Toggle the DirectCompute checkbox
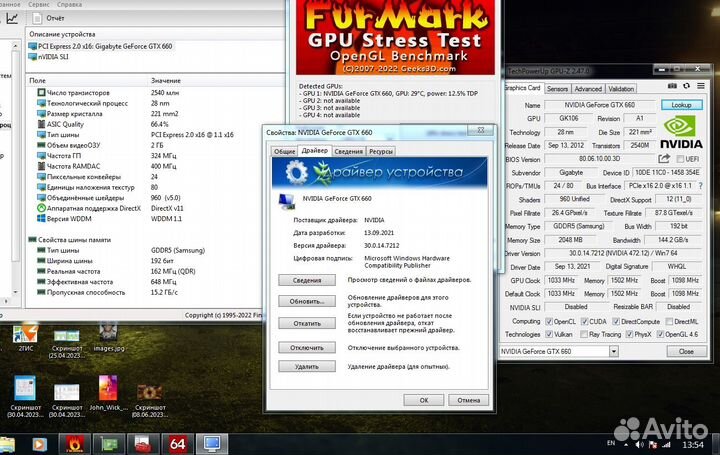 [616, 321]
